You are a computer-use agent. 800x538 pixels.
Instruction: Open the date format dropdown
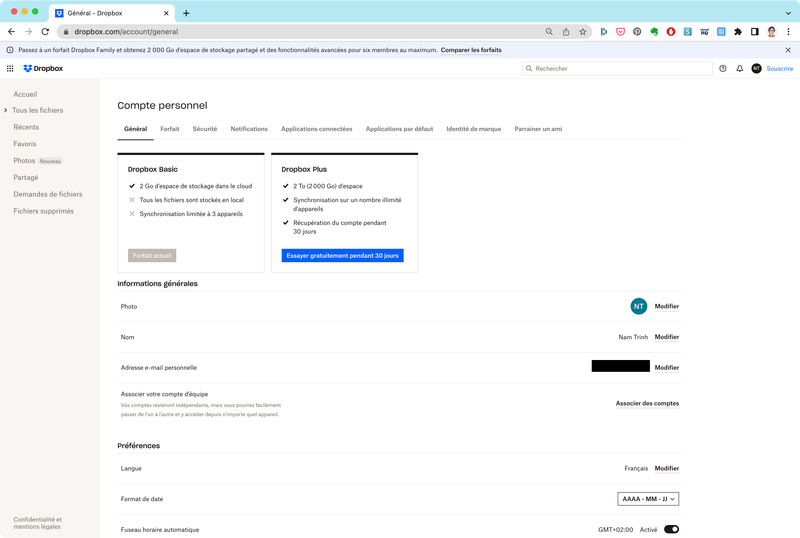click(x=648, y=499)
